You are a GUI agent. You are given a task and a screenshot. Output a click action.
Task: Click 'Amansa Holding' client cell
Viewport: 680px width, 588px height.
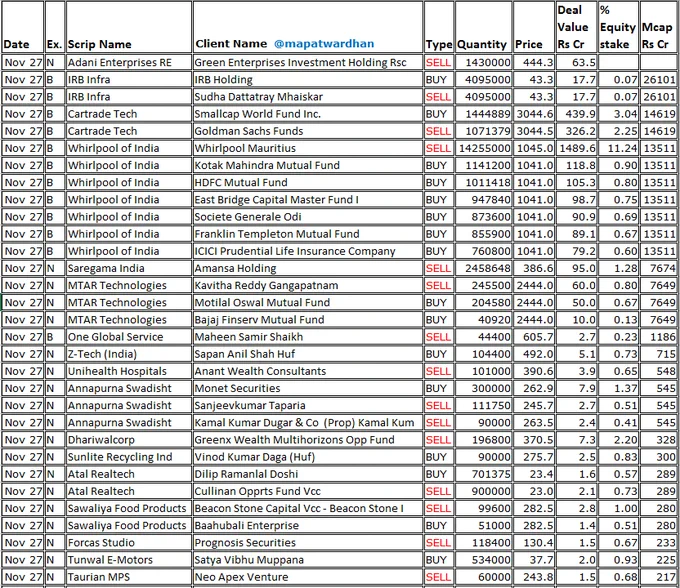point(308,268)
